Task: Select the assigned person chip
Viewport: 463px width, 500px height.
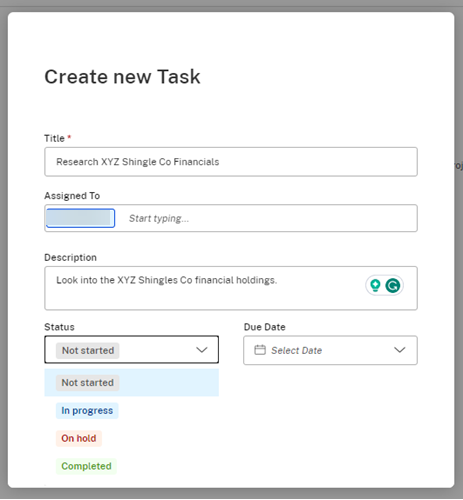Action: pos(80,218)
